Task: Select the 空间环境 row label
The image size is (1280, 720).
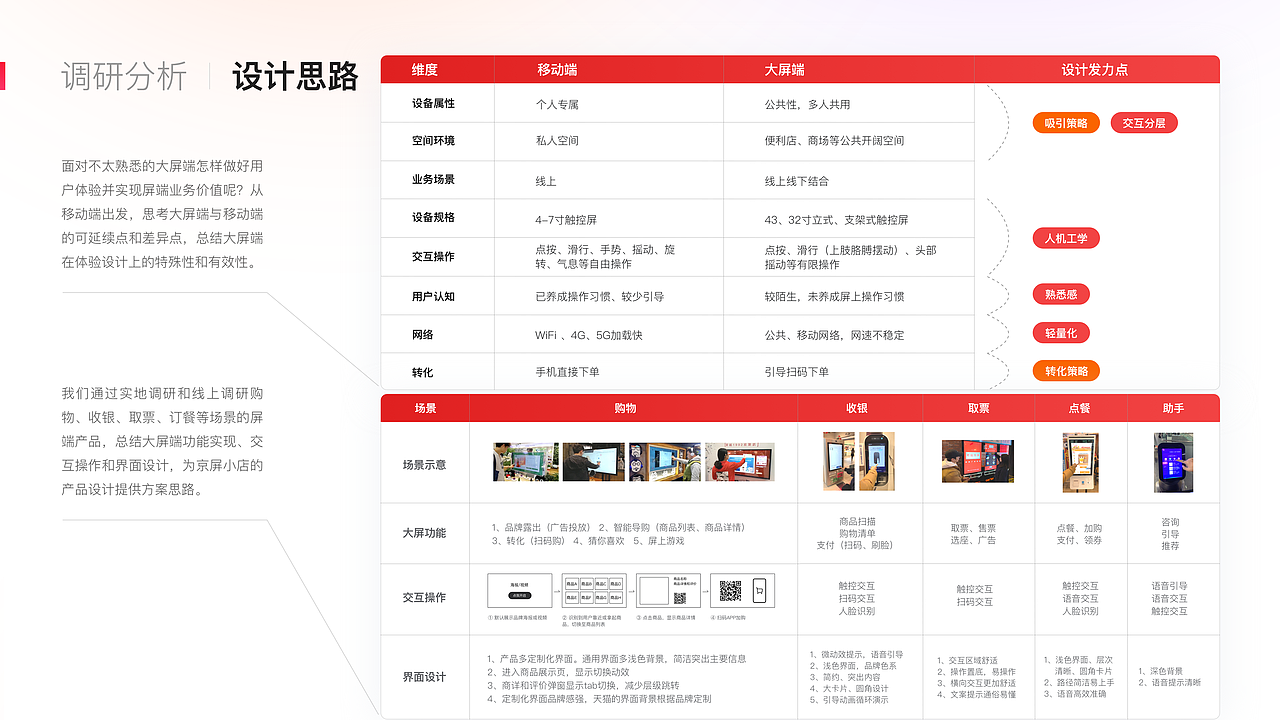Action: click(x=433, y=141)
